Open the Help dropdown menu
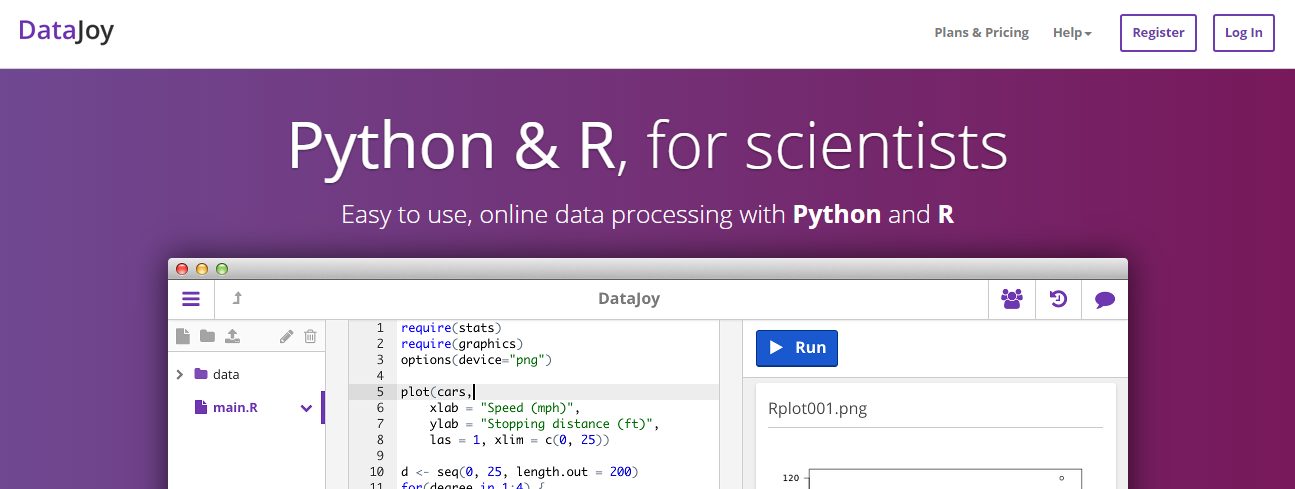The height and width of the screenshot is (489, 1295). pyautogui.click(x=1071, y=33)
